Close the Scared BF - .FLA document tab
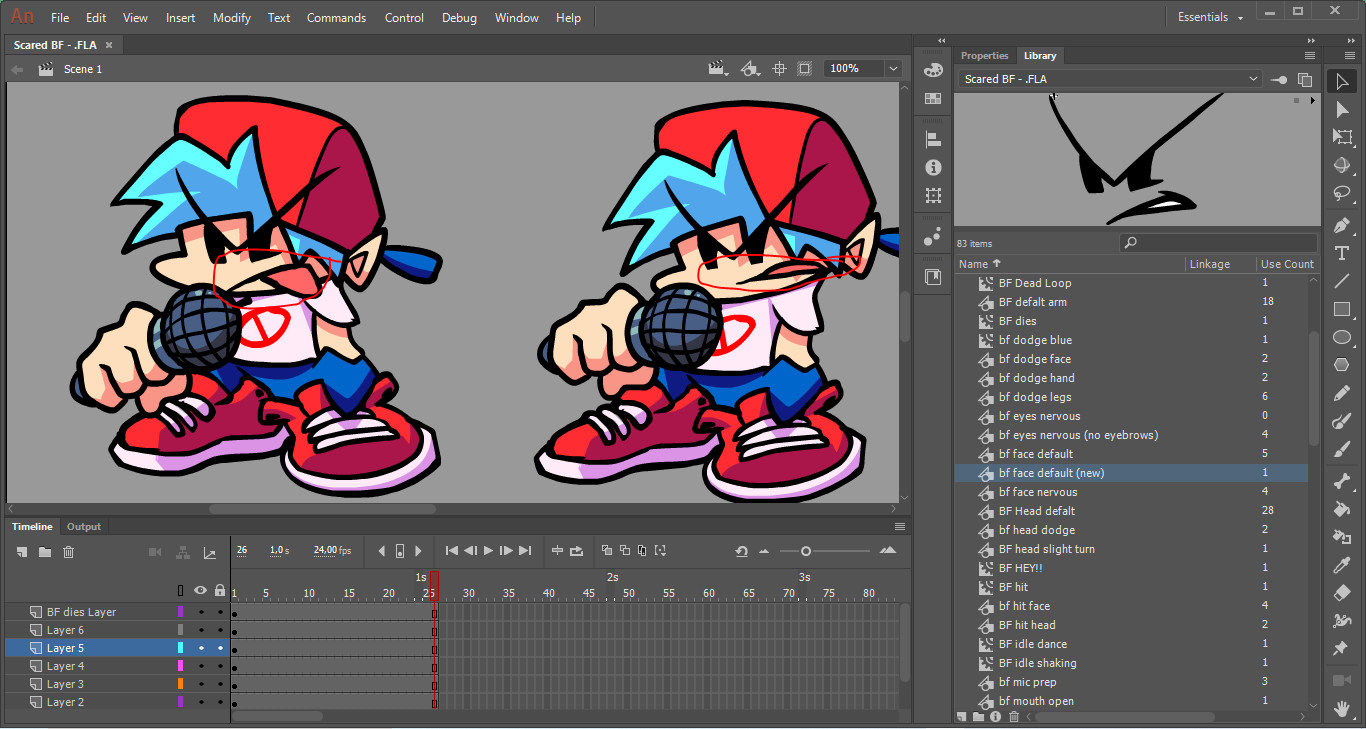Screen dimensions: 1366x729 (109, 45)
